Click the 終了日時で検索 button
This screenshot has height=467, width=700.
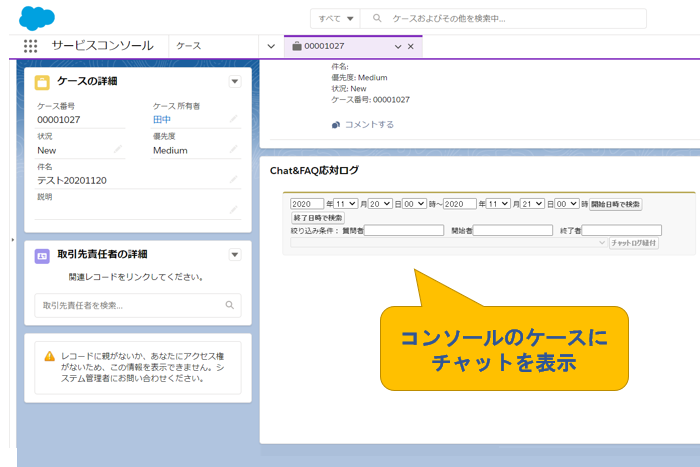[318, 218]
